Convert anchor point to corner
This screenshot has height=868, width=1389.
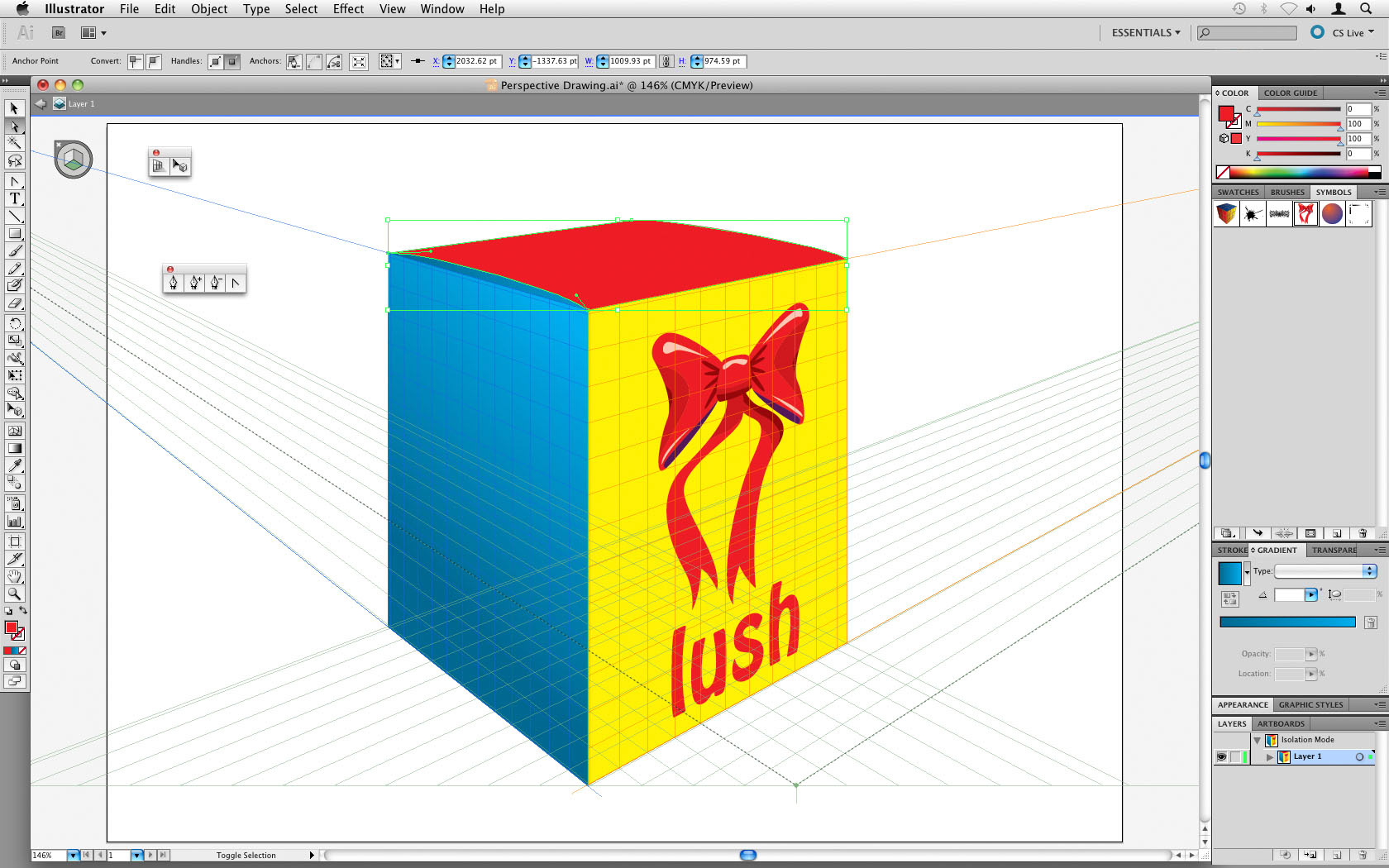pyautogui.click(x=136, y=61)
